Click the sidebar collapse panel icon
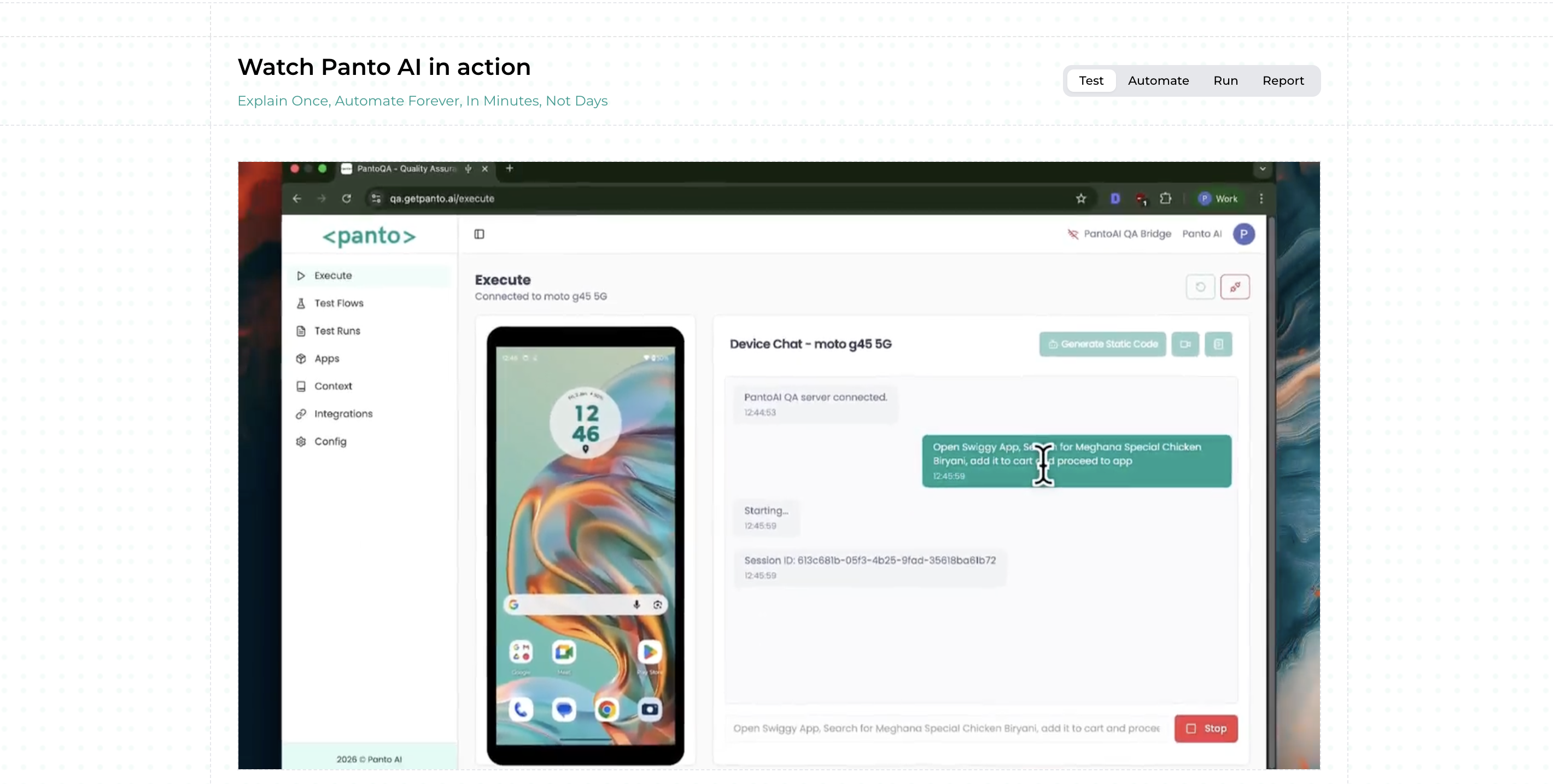The width and height of the screenshot is (1554, 784). coord(479,234)
